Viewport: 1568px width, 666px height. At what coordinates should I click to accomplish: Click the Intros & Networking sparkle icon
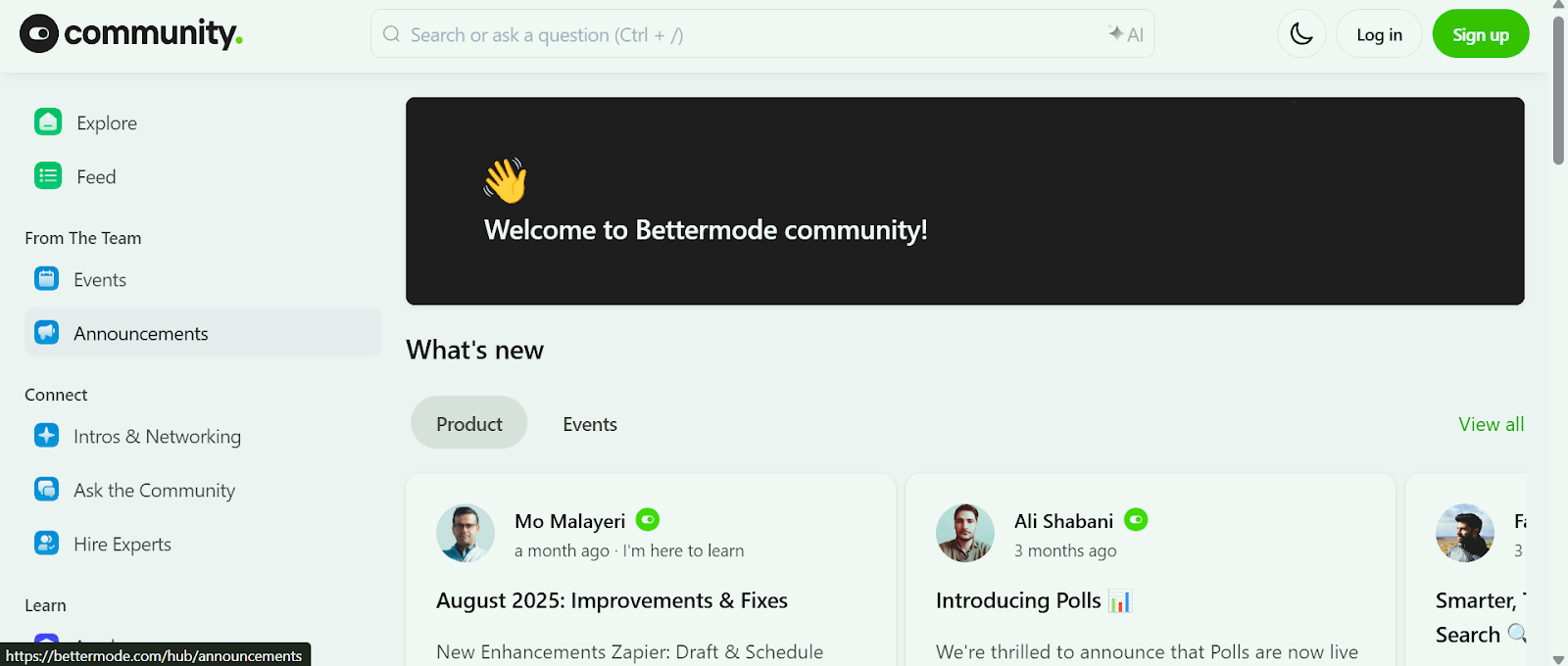click(x=46, y=436)
